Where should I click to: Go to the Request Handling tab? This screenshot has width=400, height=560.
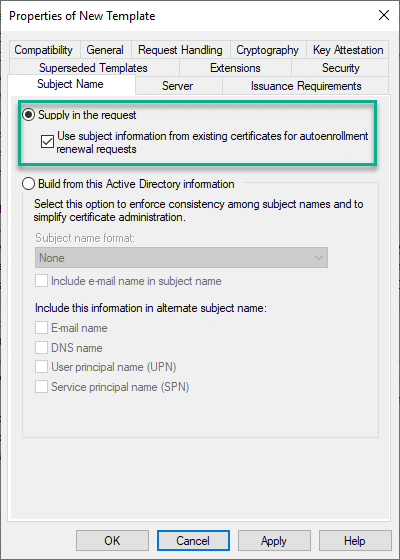click(180, 50)
